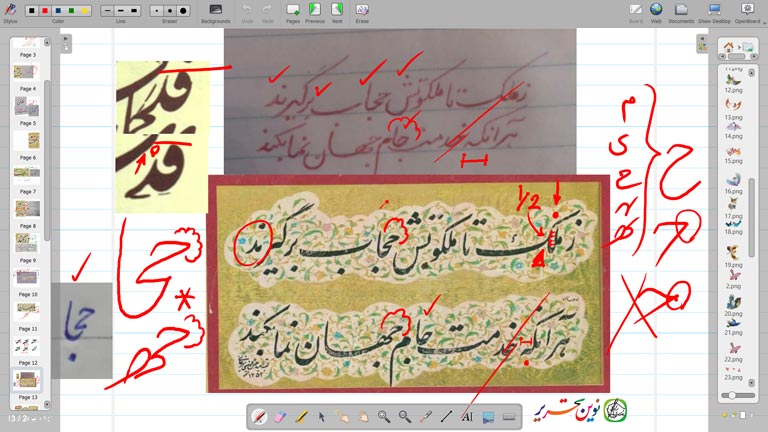Choose the largest eraser size
This screenshot has height=432, width=768.
point(182,10)
